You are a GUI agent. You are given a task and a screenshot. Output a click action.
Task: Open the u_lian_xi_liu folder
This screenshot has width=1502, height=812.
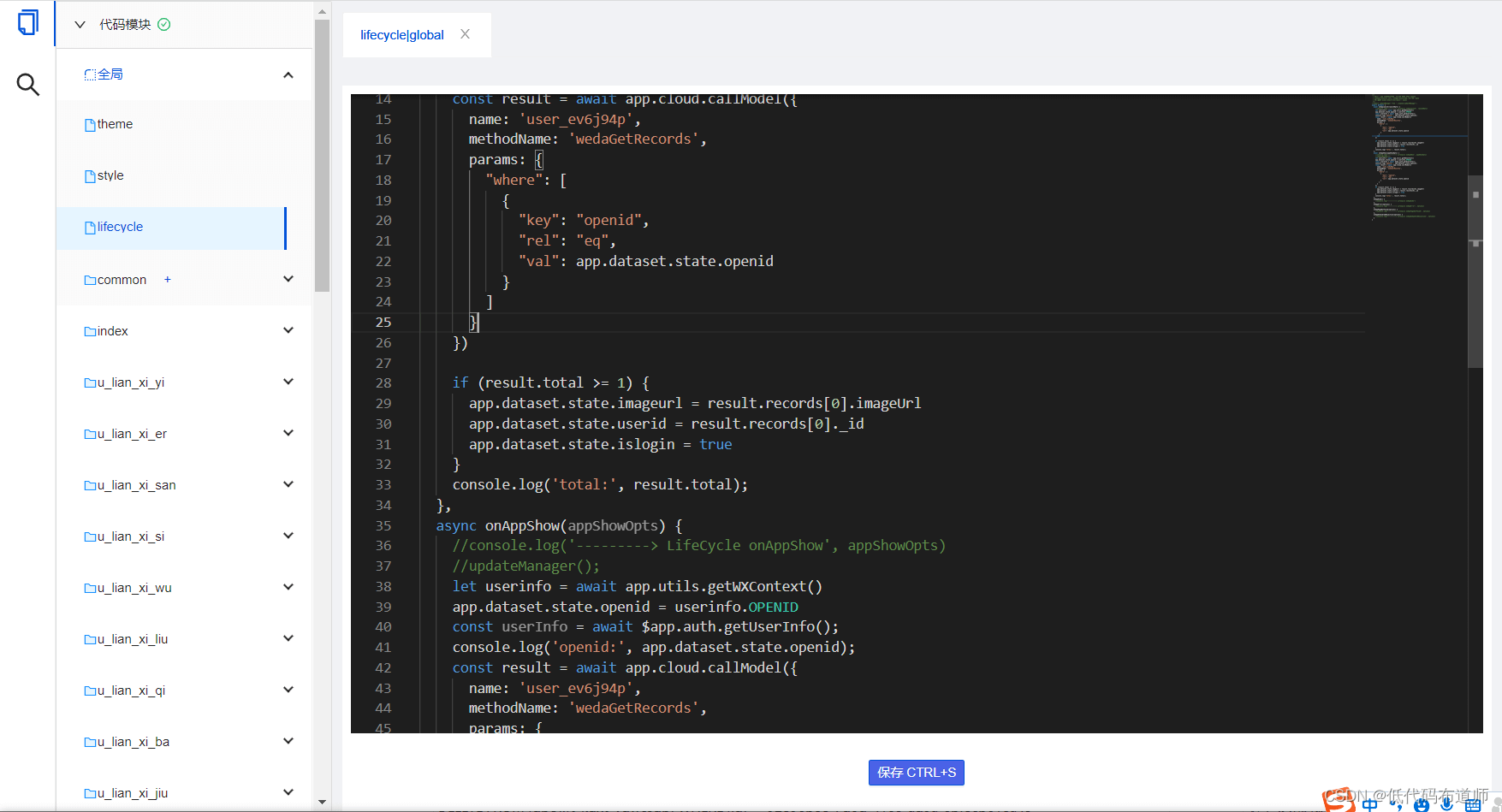pos(133,639)
